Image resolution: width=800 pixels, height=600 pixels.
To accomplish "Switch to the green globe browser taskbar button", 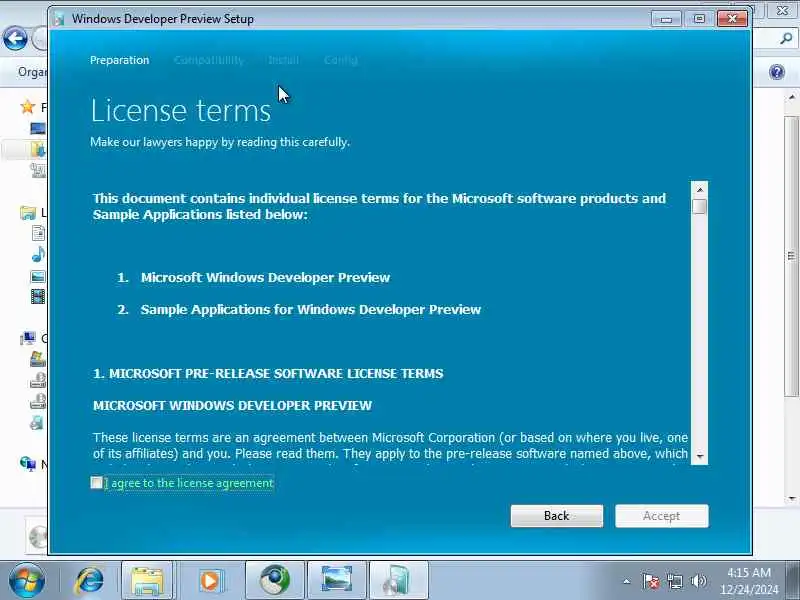I will point(274,581).
